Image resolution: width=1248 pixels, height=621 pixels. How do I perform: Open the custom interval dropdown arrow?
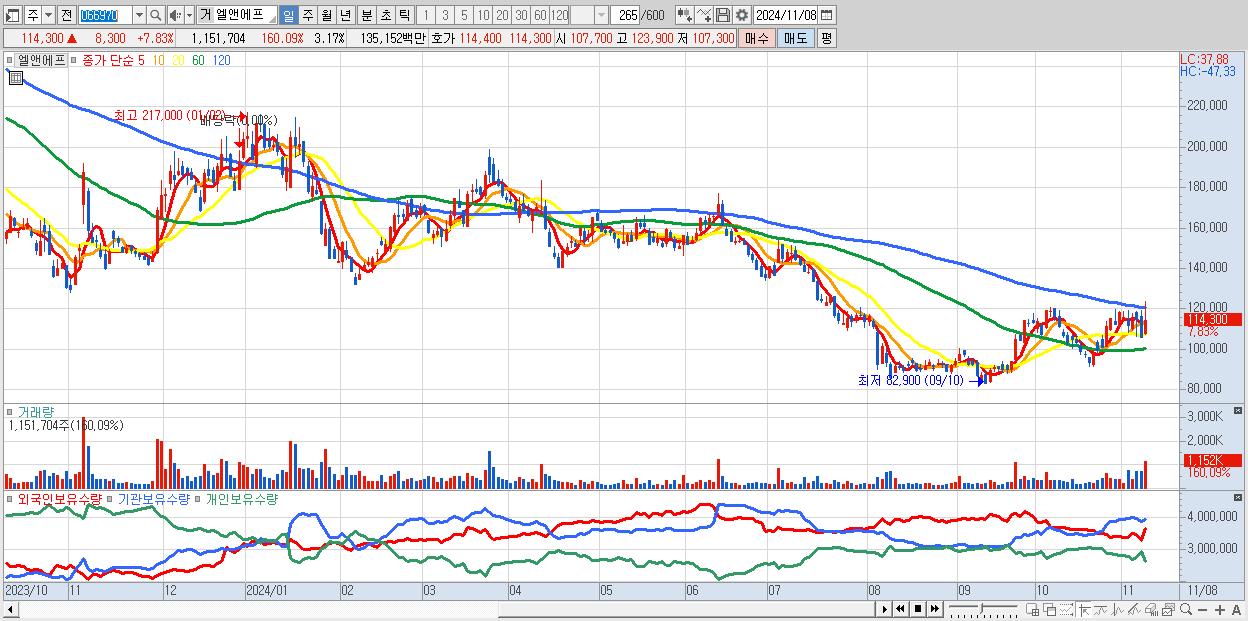coord(601,15)
